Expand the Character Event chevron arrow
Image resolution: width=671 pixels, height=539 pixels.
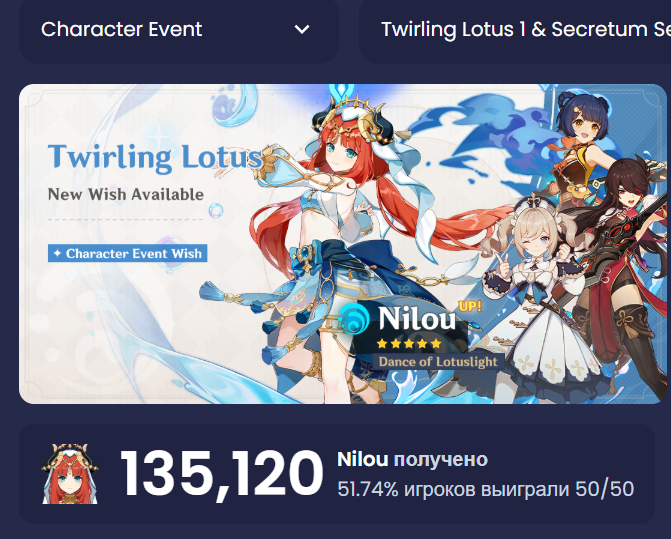pyautogui.click(x=302, y=30)
